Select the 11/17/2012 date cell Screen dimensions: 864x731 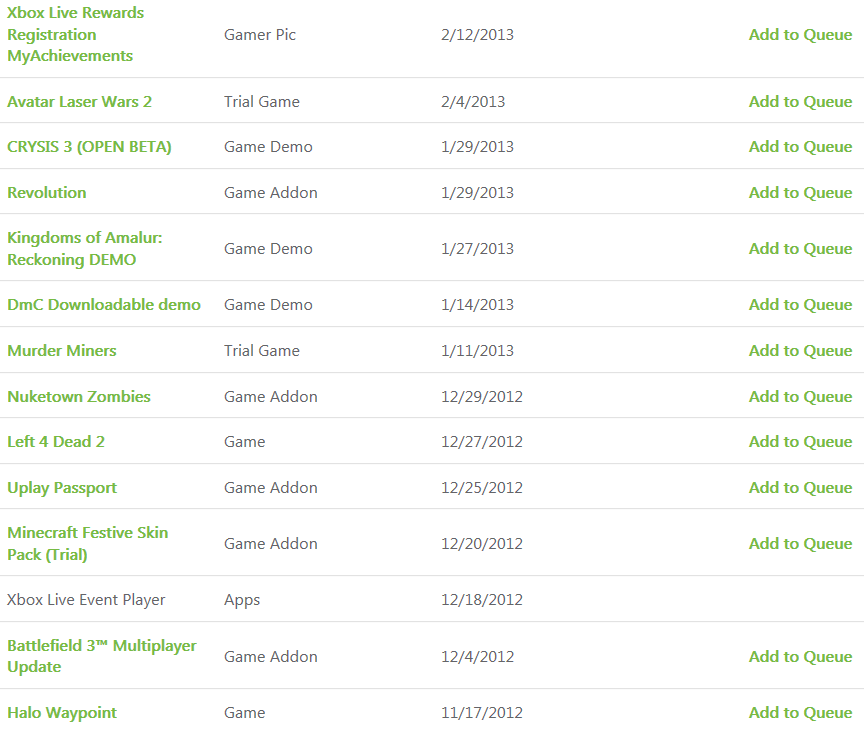[482, 713]
